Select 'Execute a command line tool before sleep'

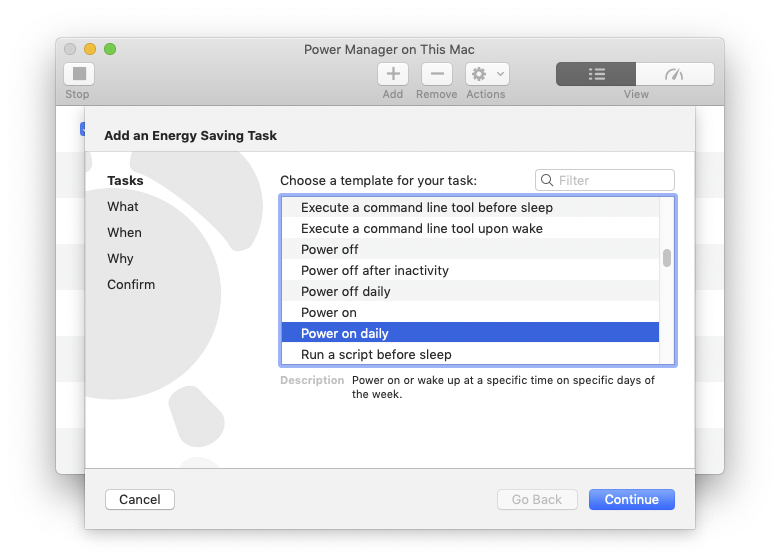pyautogui.click(x=470, y=207)
